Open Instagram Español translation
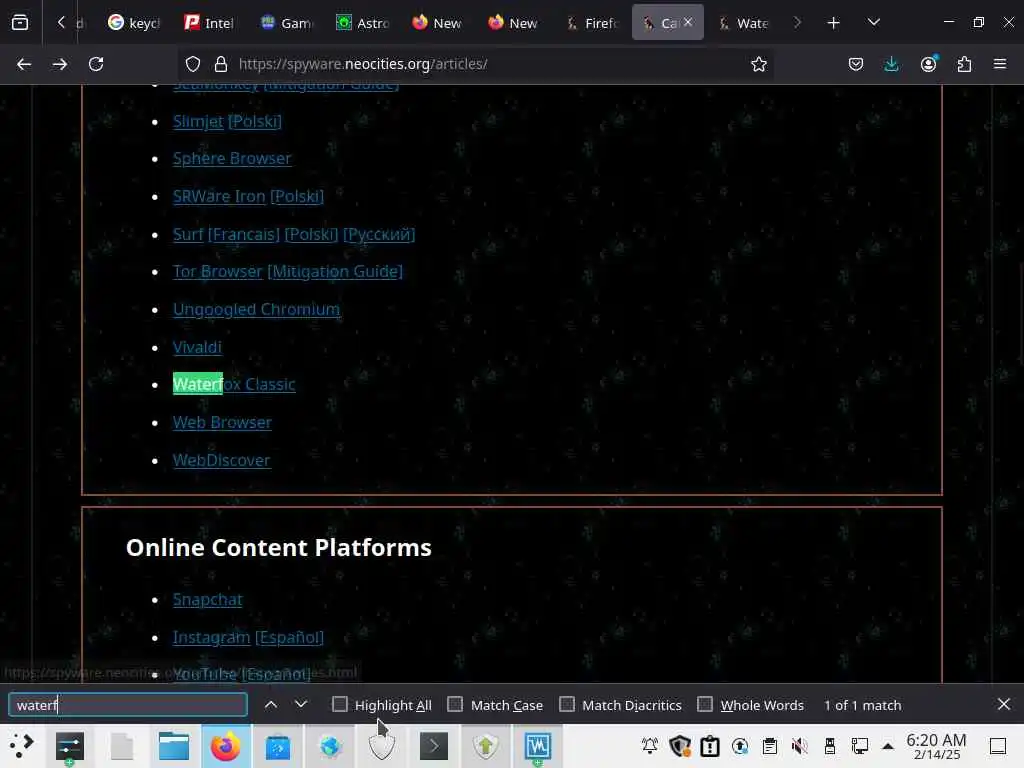Image resolution: width=1024 pixels, height=768 pixels. click(289, 637)
